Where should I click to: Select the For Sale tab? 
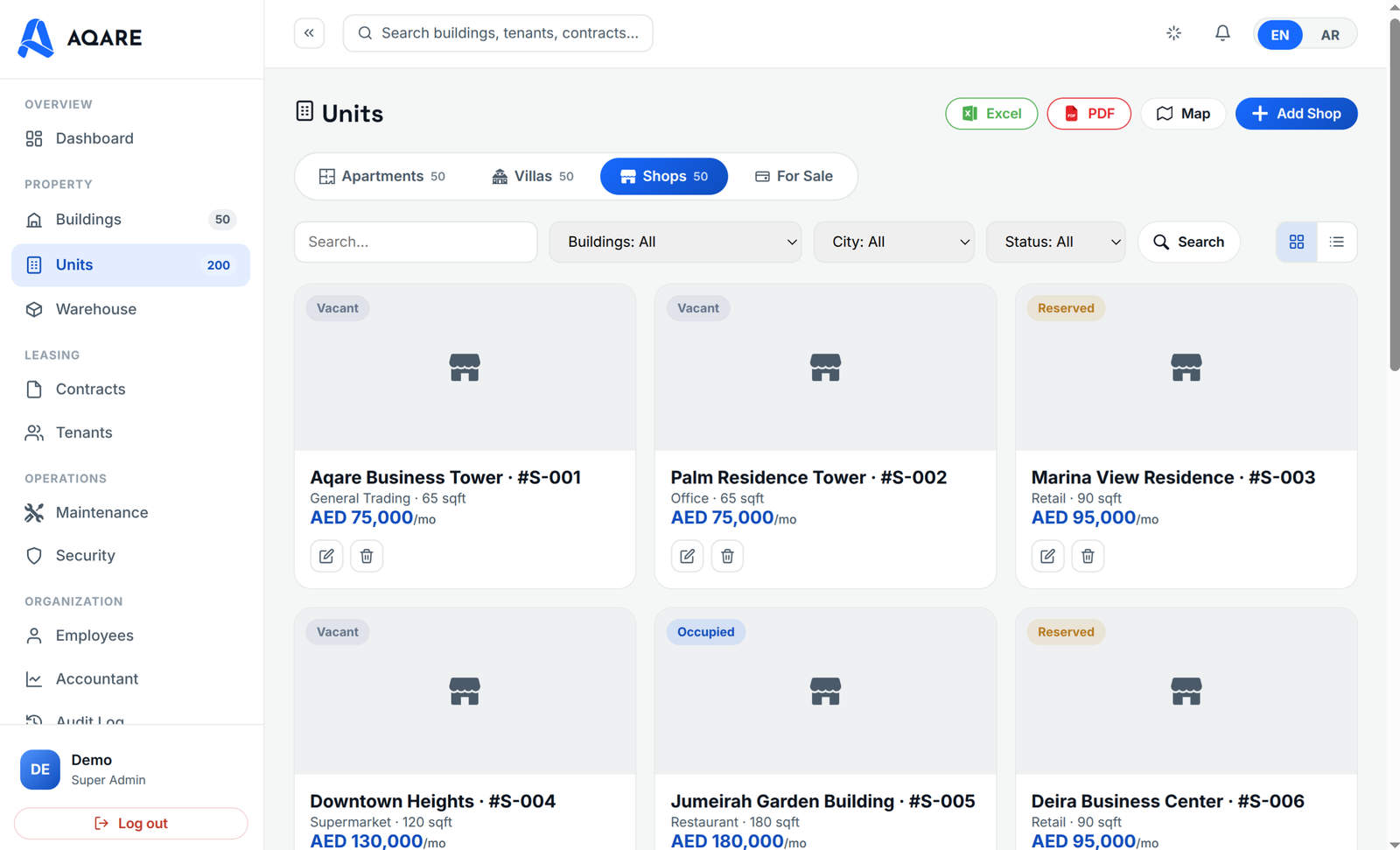[x=794, y=176]
